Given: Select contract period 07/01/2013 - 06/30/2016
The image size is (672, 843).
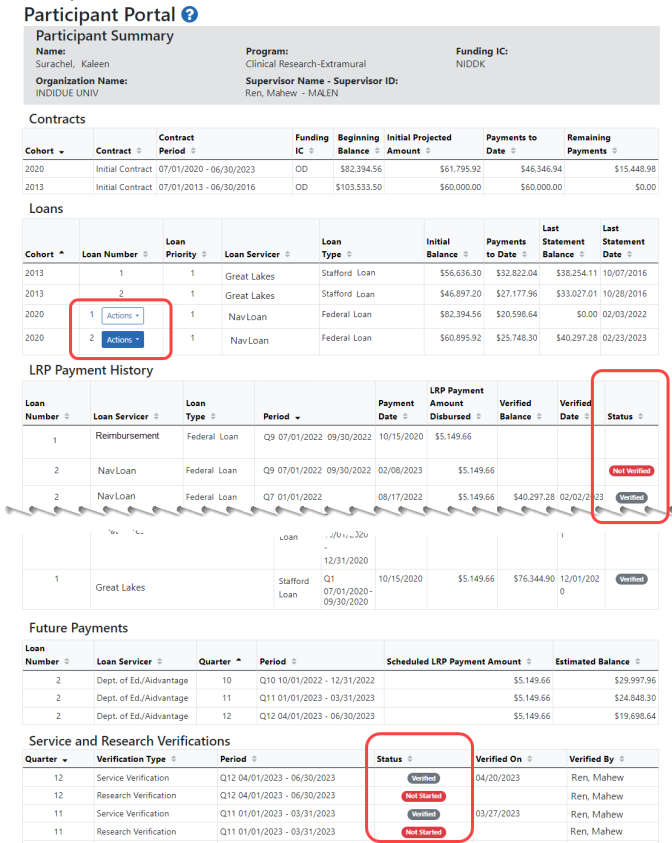Looking at the screenshot, I should coord(207,187).
